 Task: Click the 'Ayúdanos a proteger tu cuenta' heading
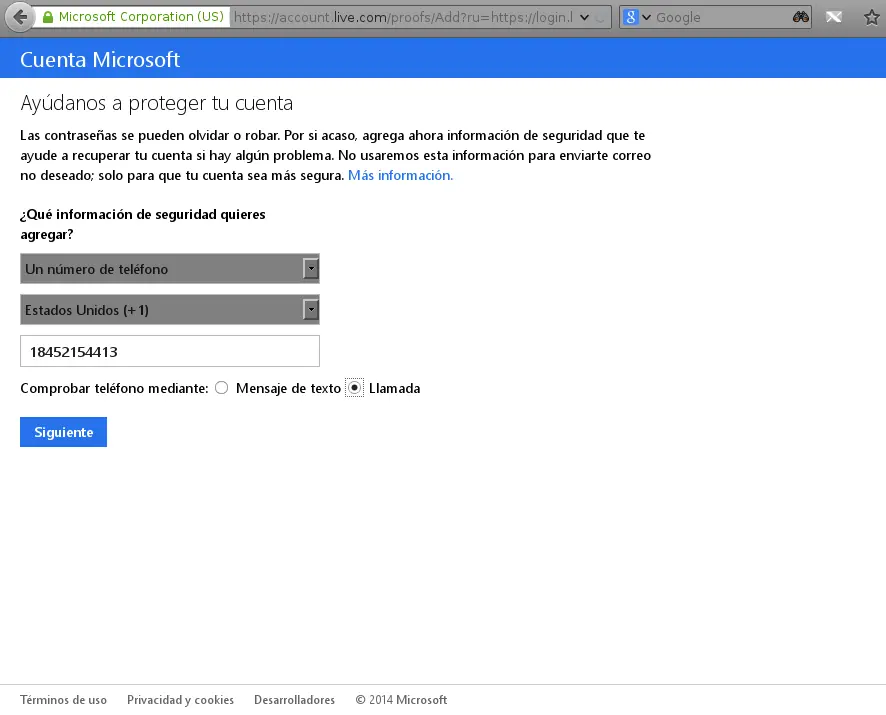(x=157, y=103)
